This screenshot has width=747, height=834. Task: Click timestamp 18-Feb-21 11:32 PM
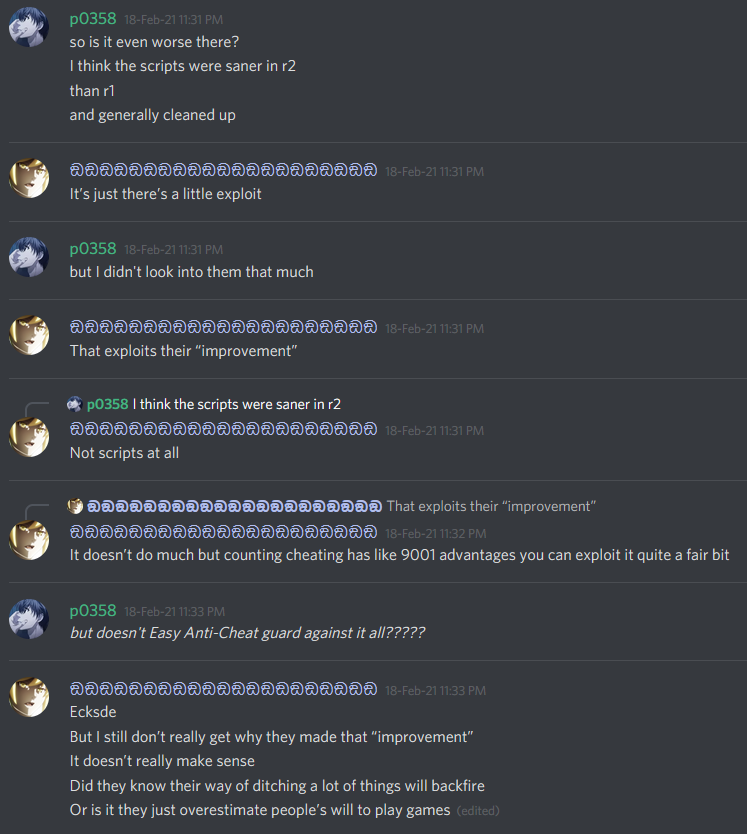coord(436,533)
